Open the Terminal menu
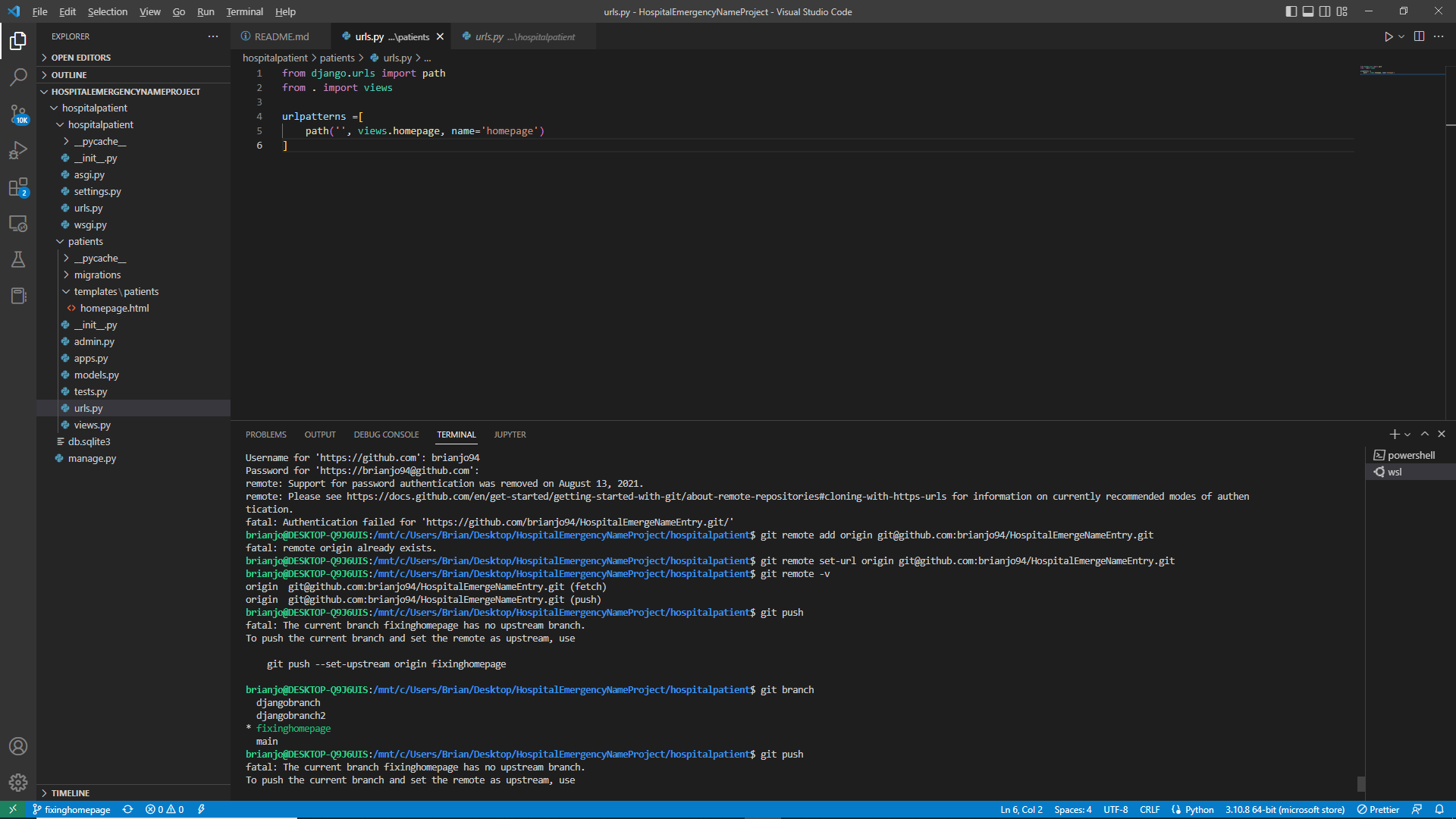 point(244,11)
